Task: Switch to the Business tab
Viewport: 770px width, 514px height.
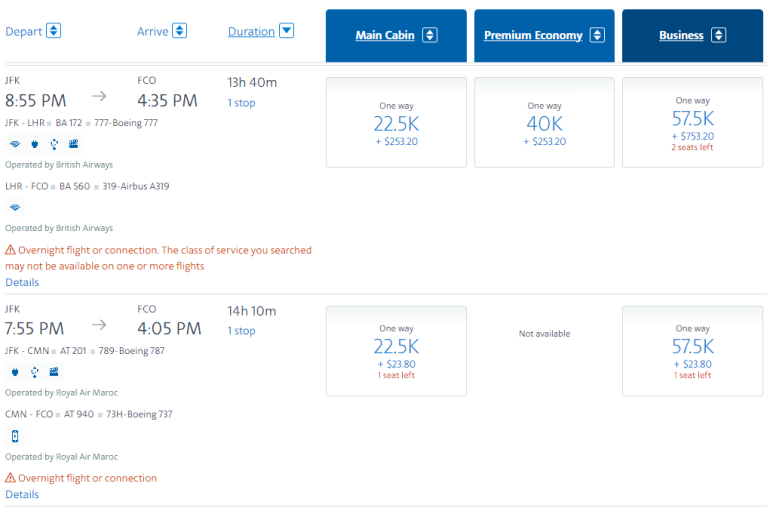Action: point(692,36)
